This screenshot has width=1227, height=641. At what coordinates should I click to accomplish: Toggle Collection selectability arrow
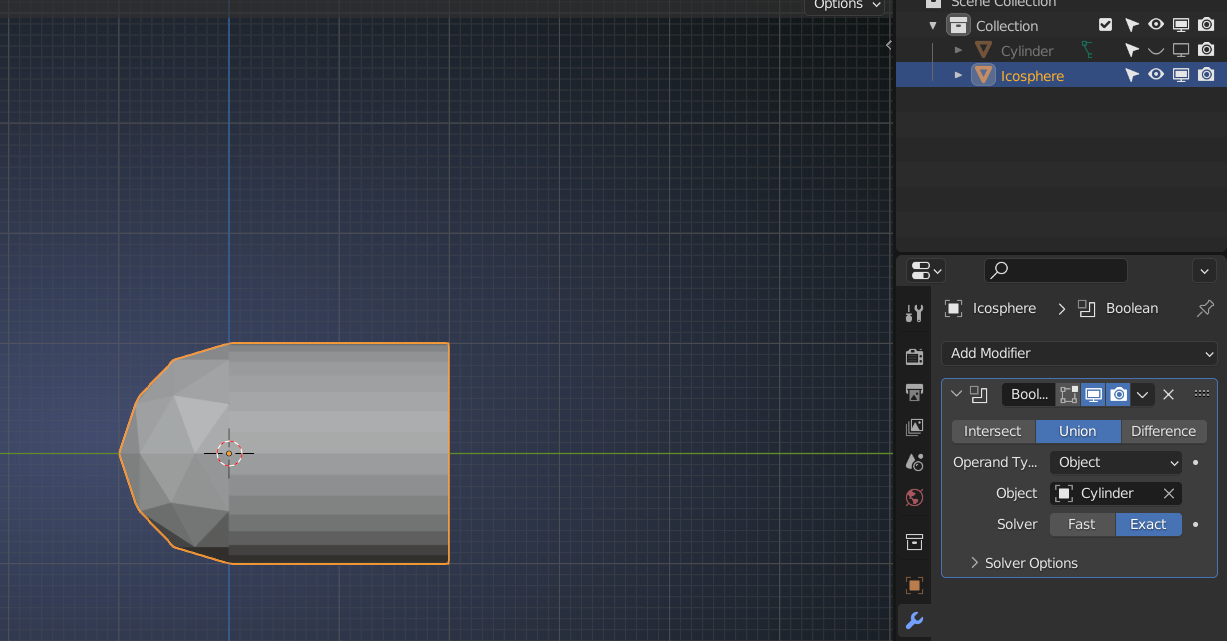(x=1132, y=25)
